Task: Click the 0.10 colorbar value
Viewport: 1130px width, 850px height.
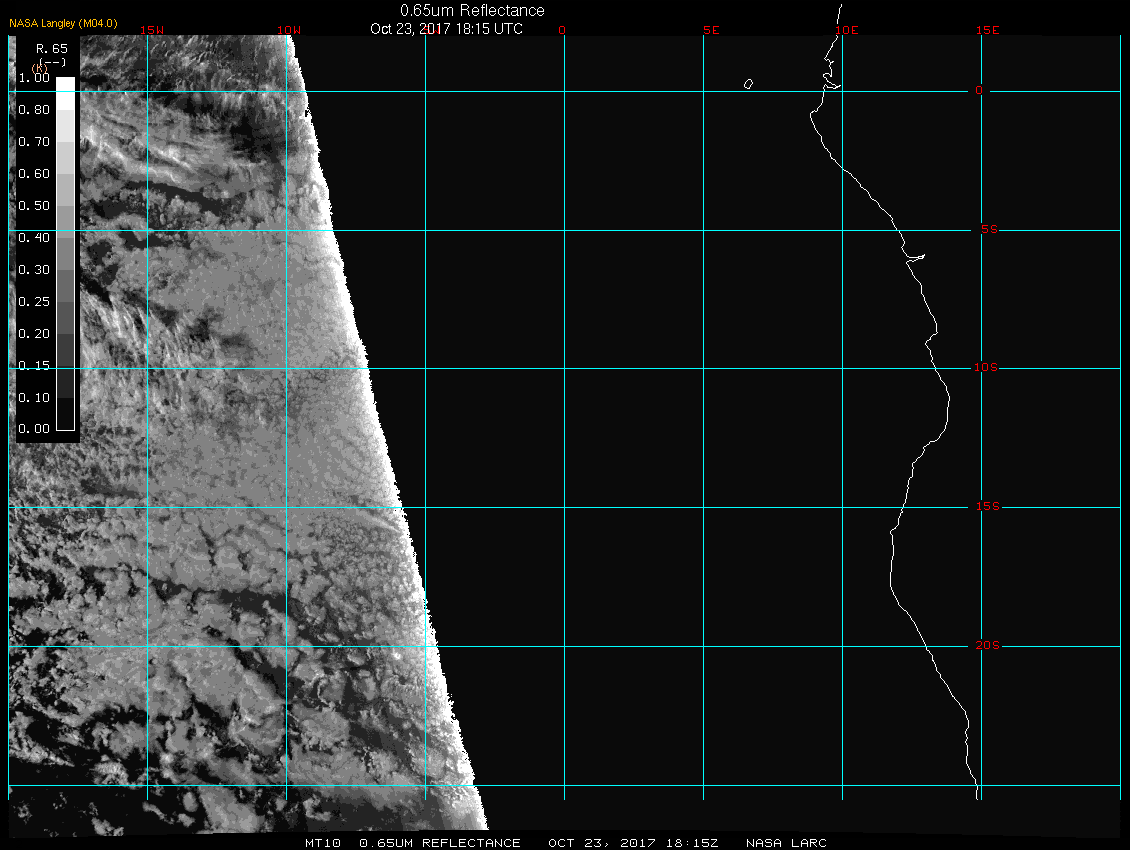Action: (34, 397)
